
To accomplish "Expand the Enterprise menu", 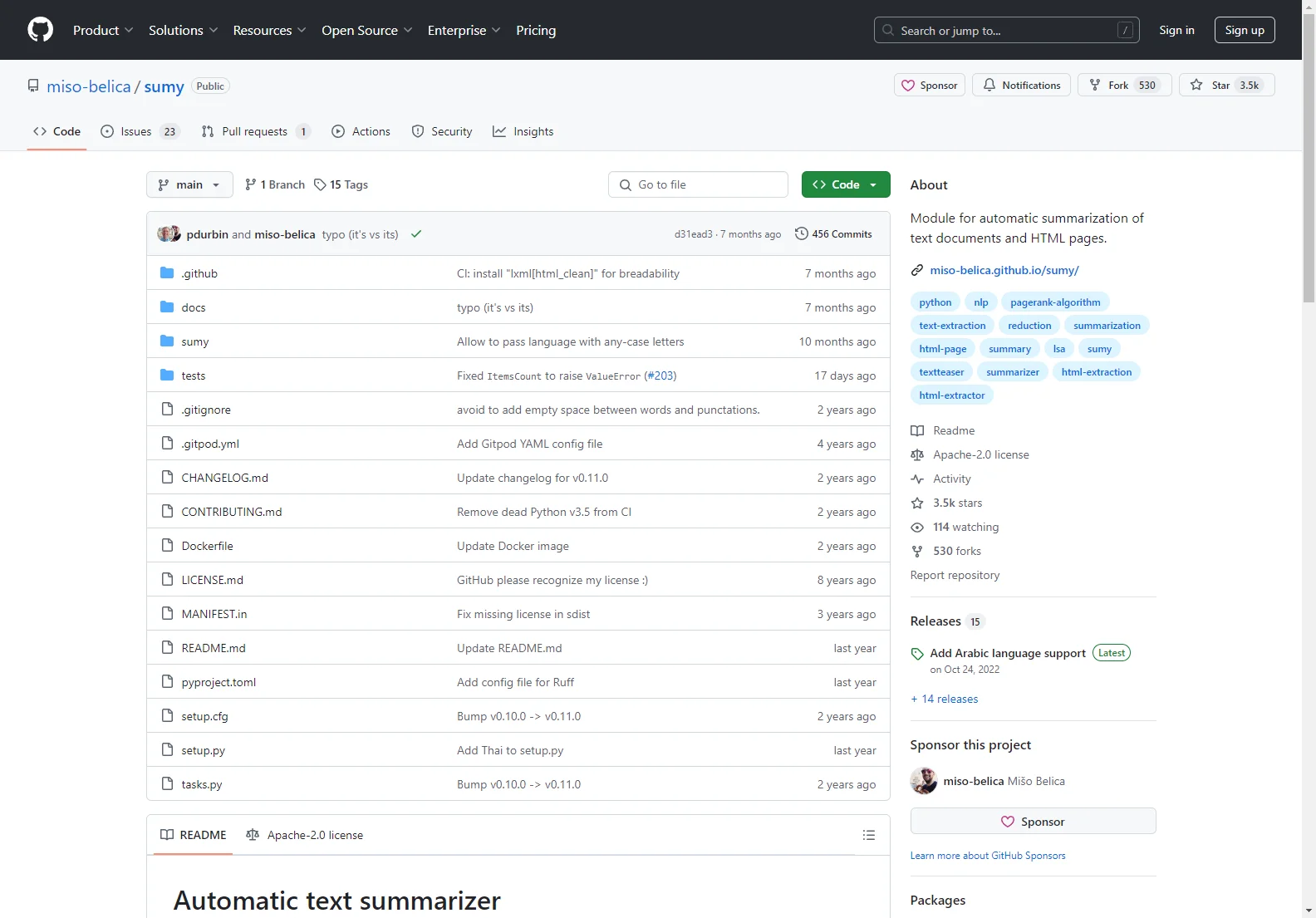I will click(464, 30).
